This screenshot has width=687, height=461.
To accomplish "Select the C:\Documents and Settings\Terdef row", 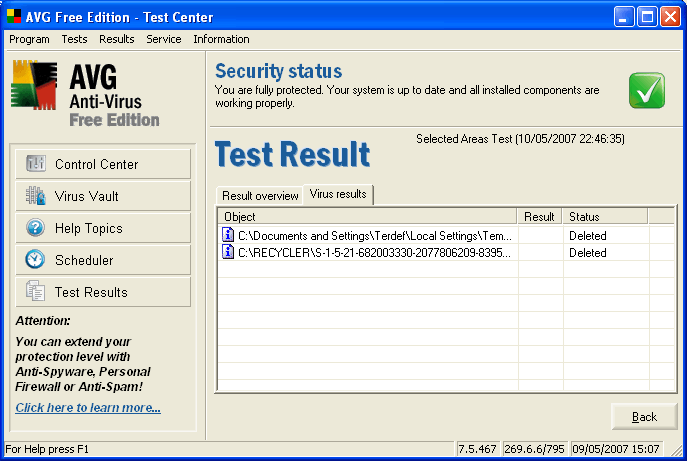I will coord(446,235).
